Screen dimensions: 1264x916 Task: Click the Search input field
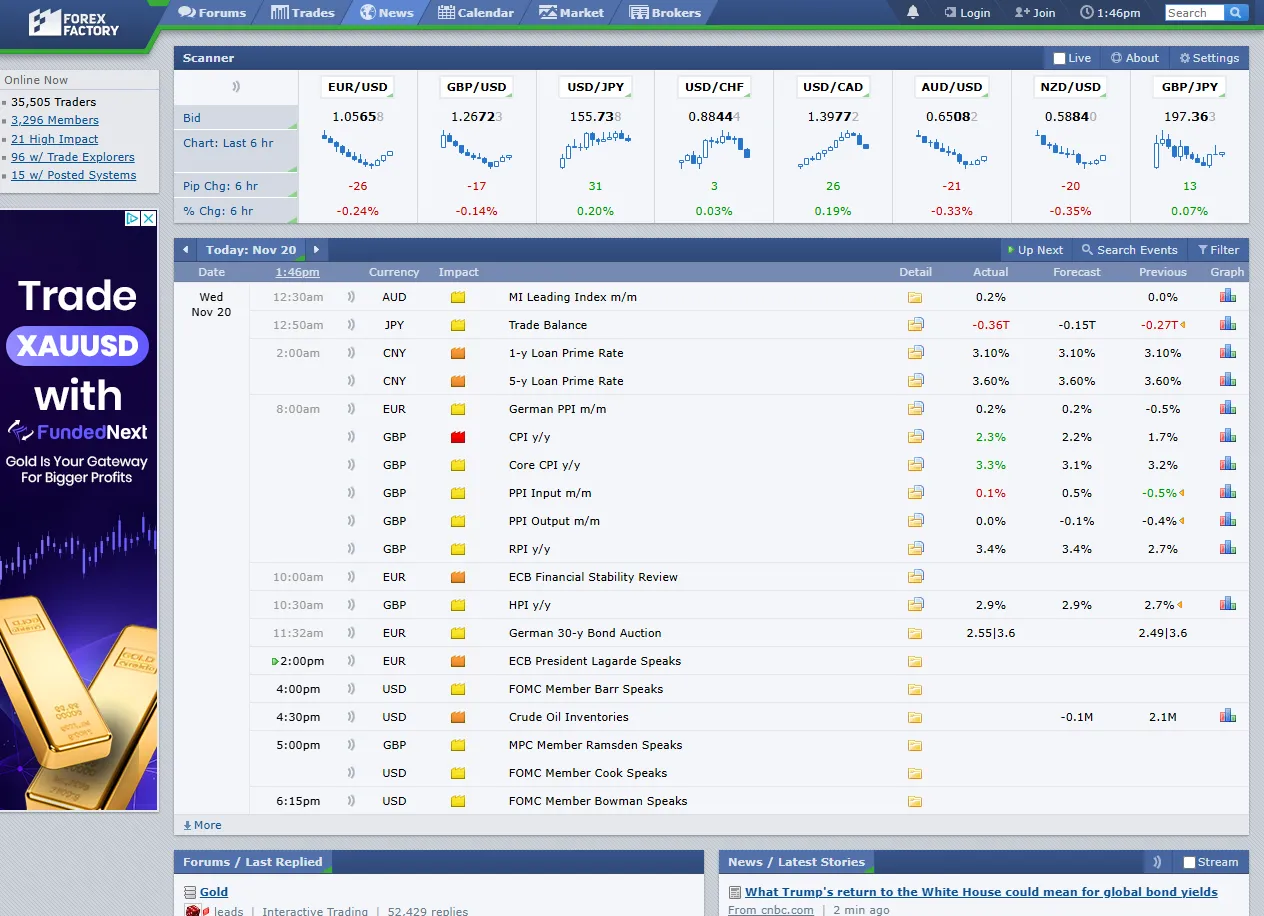[1194, 13]
